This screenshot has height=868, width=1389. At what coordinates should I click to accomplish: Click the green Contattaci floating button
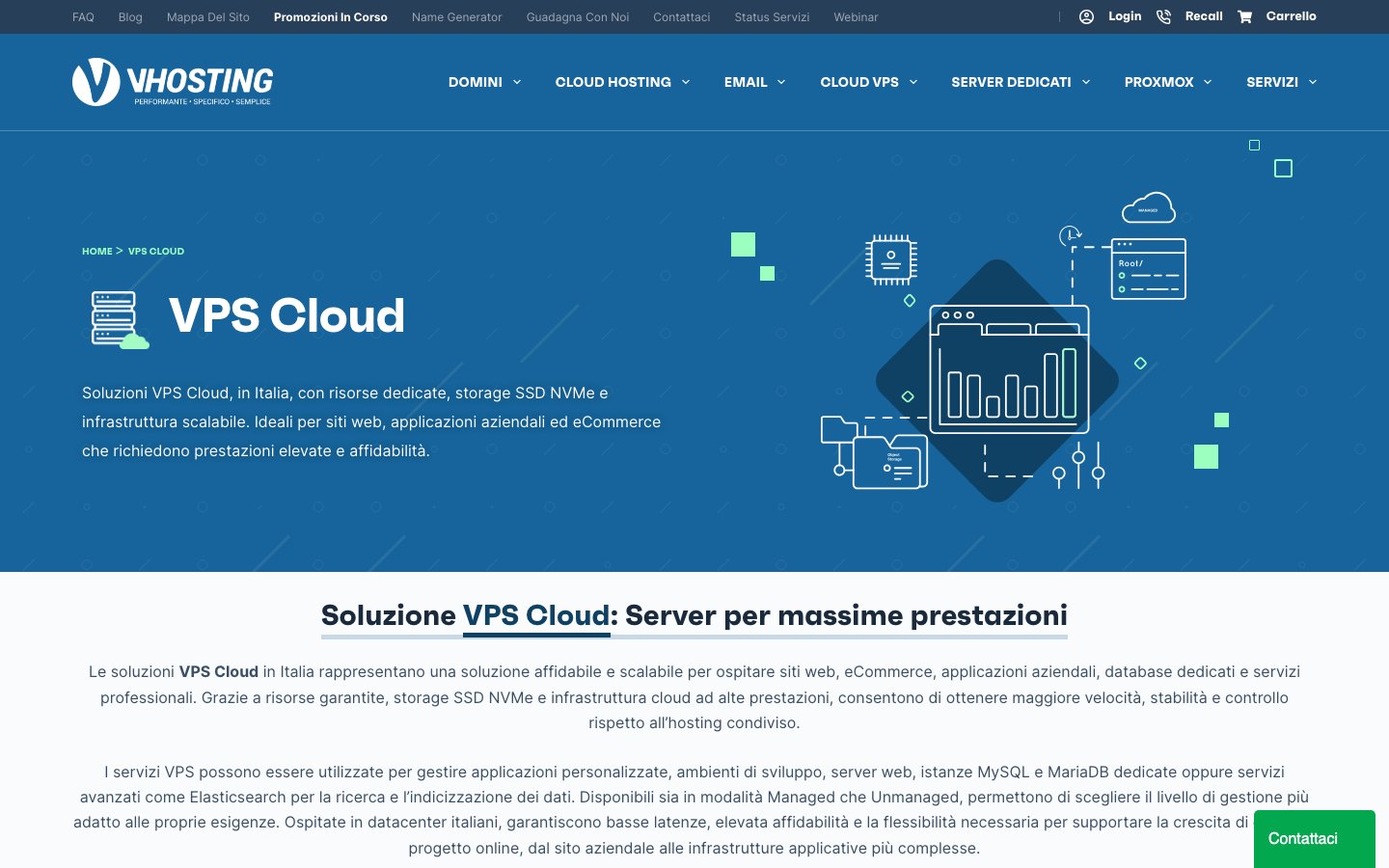click(1315, 839)
